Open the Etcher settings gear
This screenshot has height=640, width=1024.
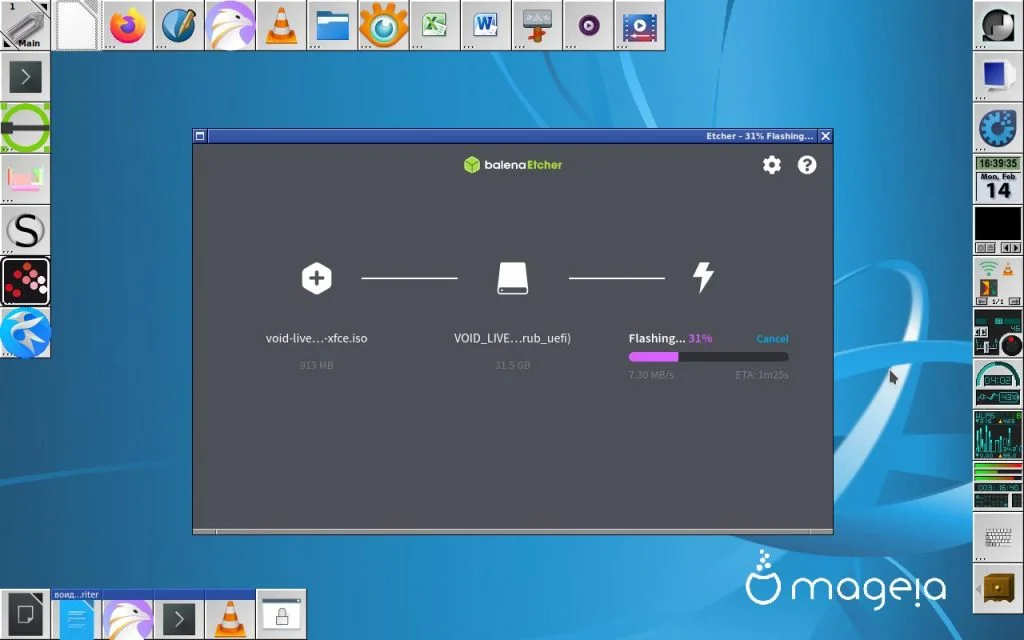(771, 165)
